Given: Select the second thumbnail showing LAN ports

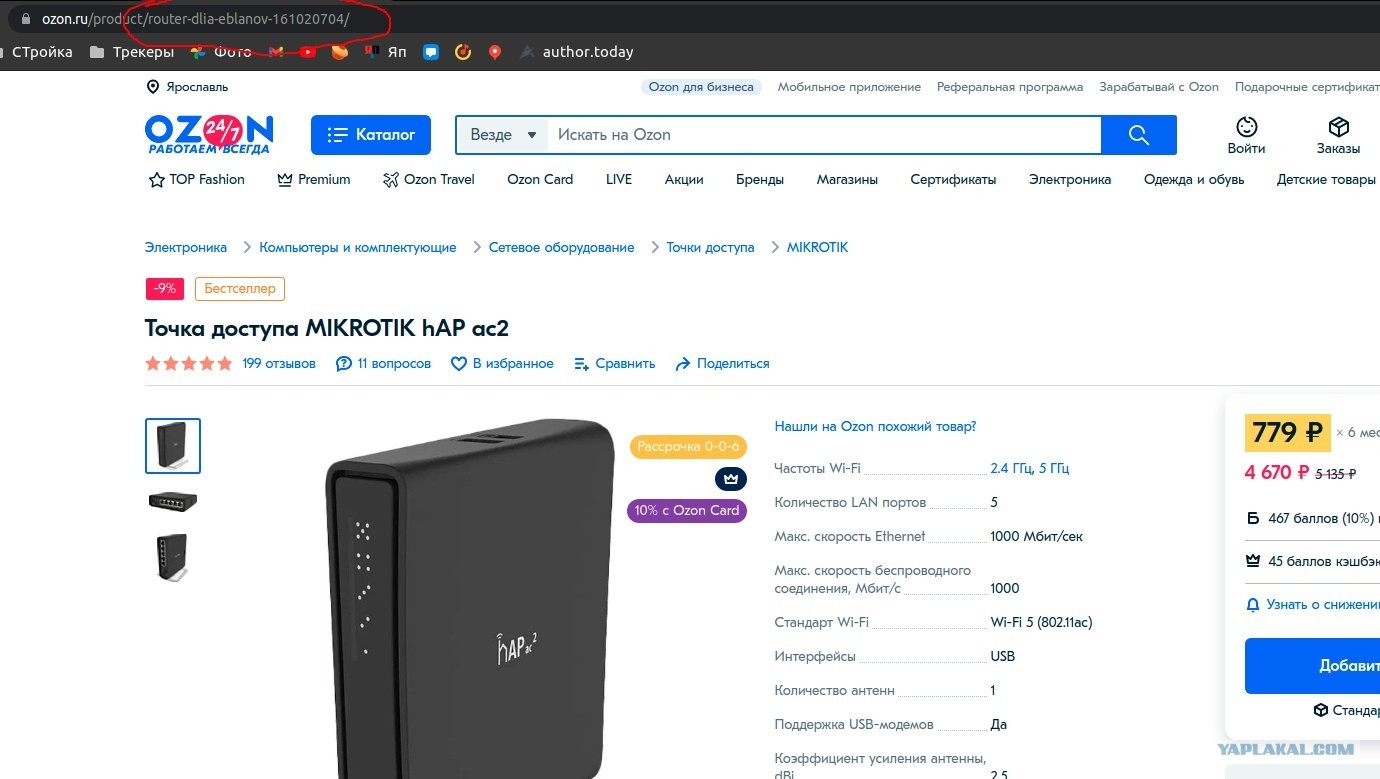Looking at the screenshot, I should tap(173, 501).
